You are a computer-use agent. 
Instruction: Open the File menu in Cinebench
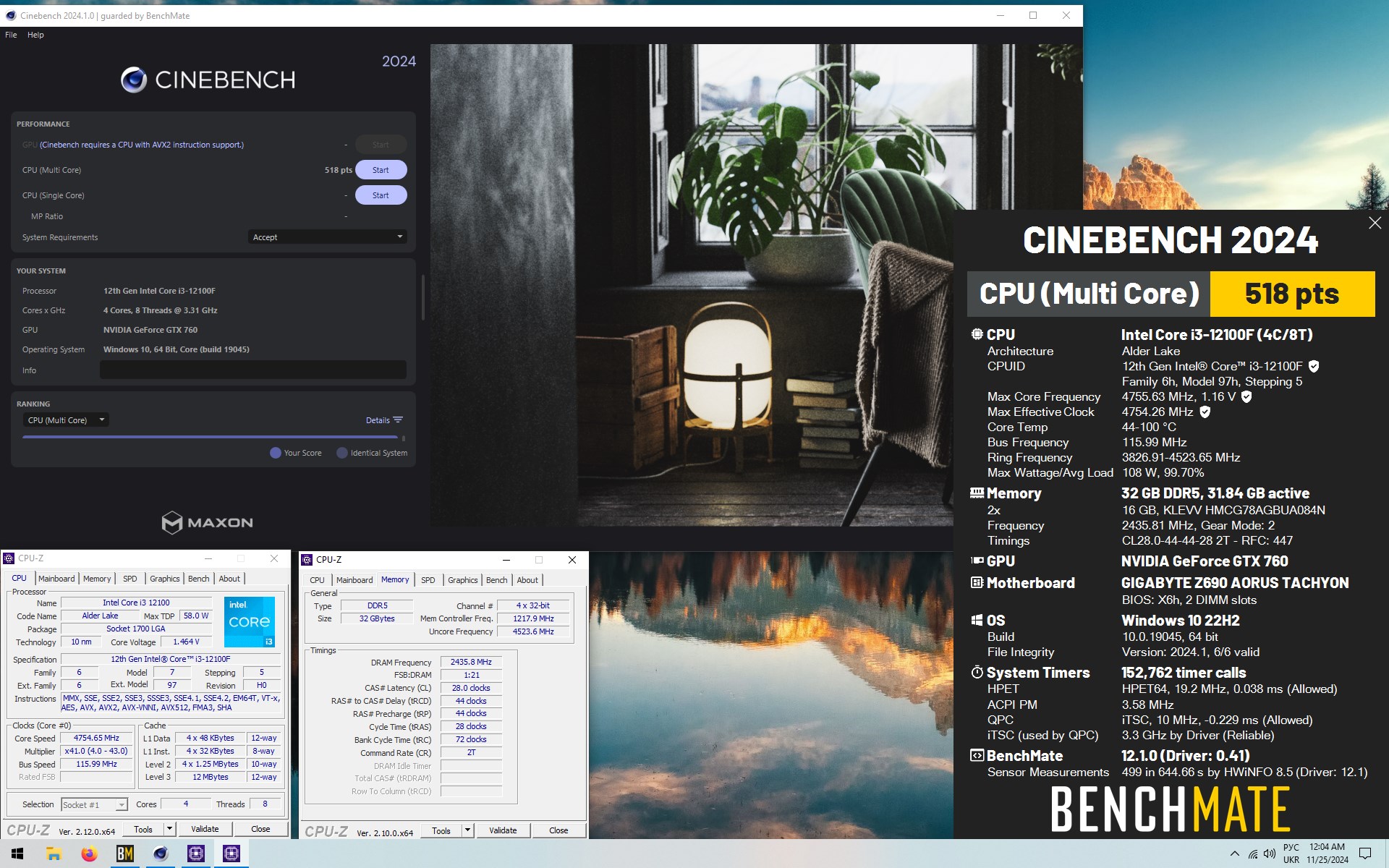pyautogui.click(x=11, y=35)
